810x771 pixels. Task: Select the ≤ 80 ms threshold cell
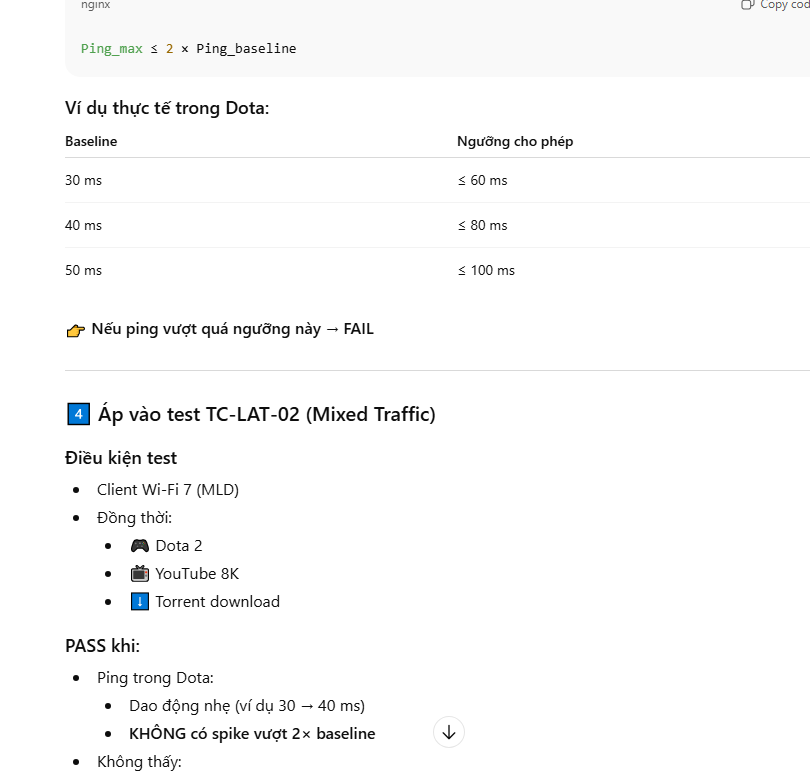point(482,225)
